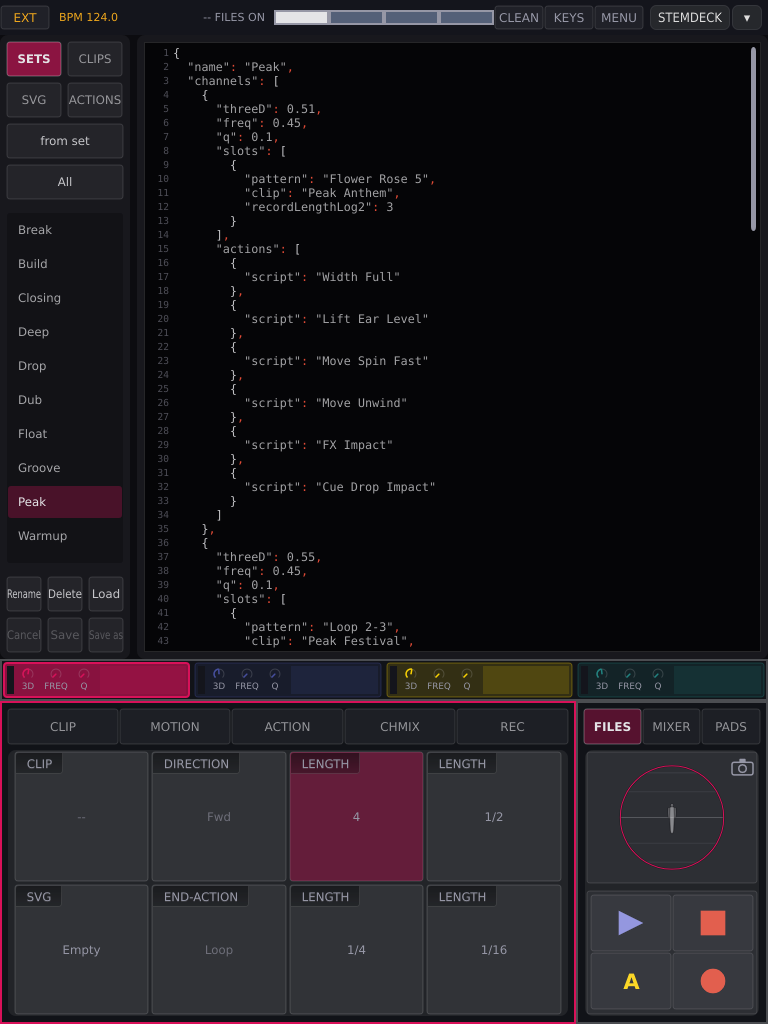The image size is (768, 1024).
Task: Click the Rename button
Action: [x=24, y=594]
